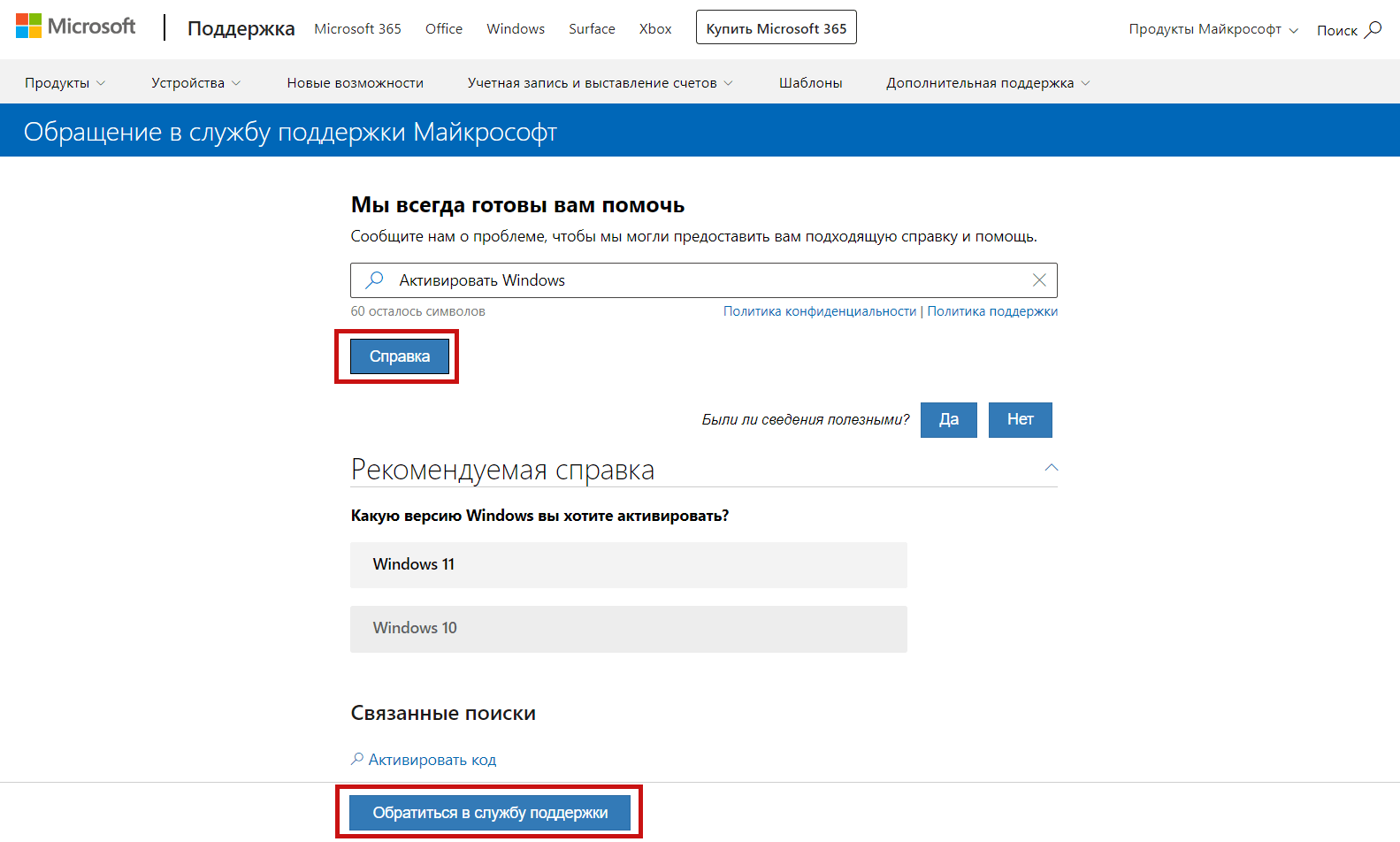
Task: Expand Учетная запись и выставление счетов menu
Action: [x=600, y=83]
